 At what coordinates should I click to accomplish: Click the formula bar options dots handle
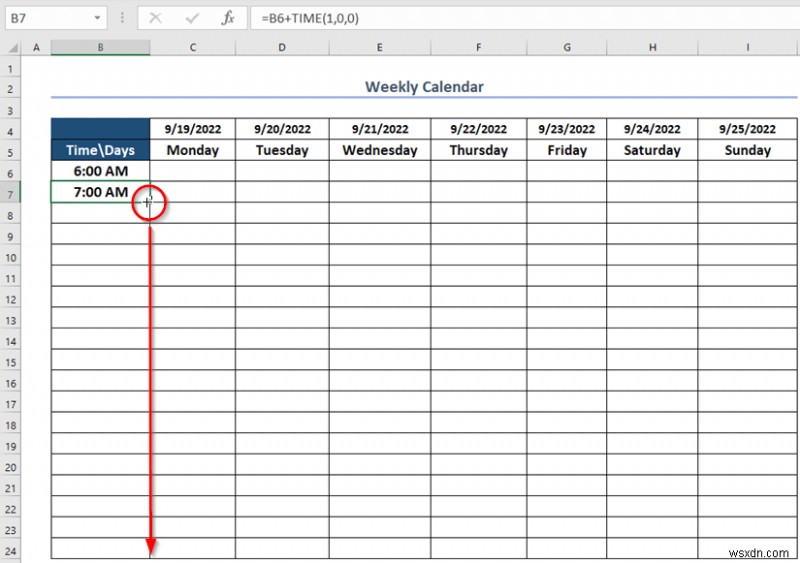click(x=122, y=18)
